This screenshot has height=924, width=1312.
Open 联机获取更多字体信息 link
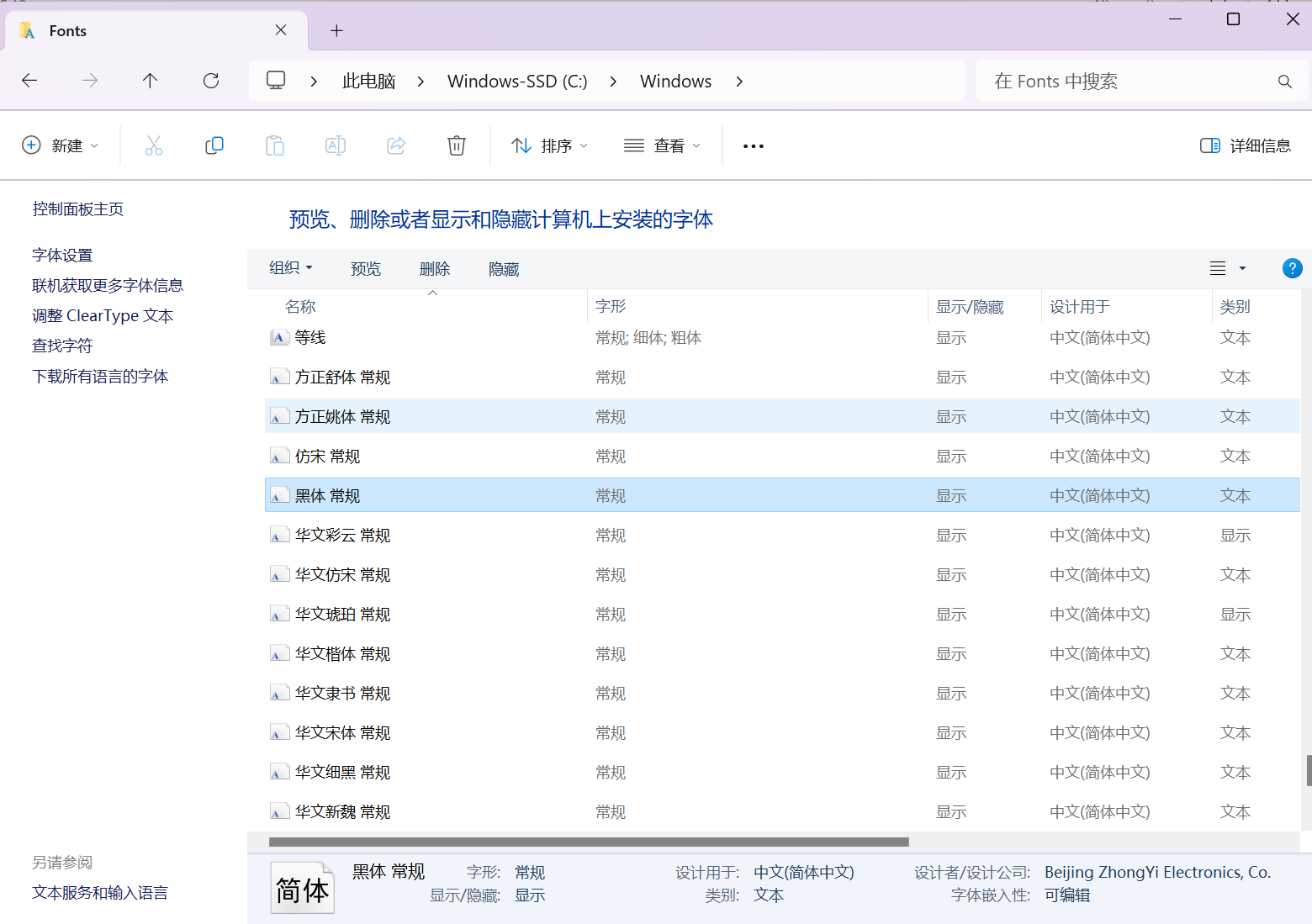(108, 286)
